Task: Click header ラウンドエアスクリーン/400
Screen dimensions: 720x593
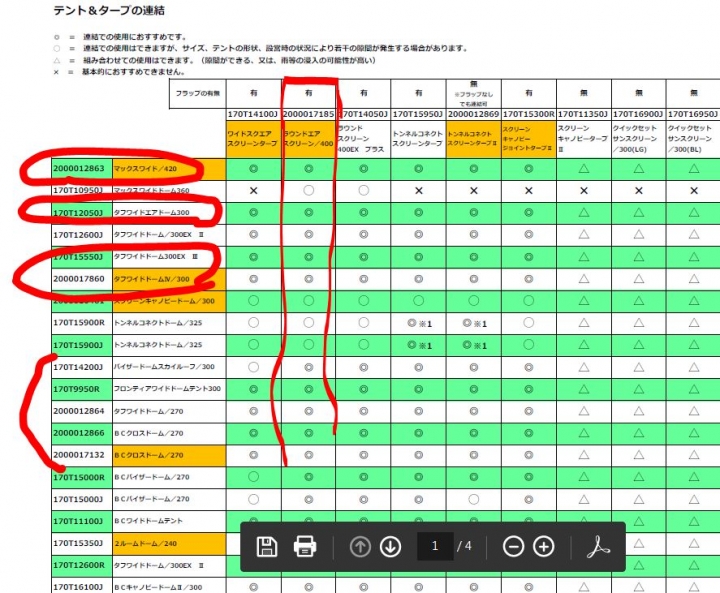Action: [x=309, y=139]
